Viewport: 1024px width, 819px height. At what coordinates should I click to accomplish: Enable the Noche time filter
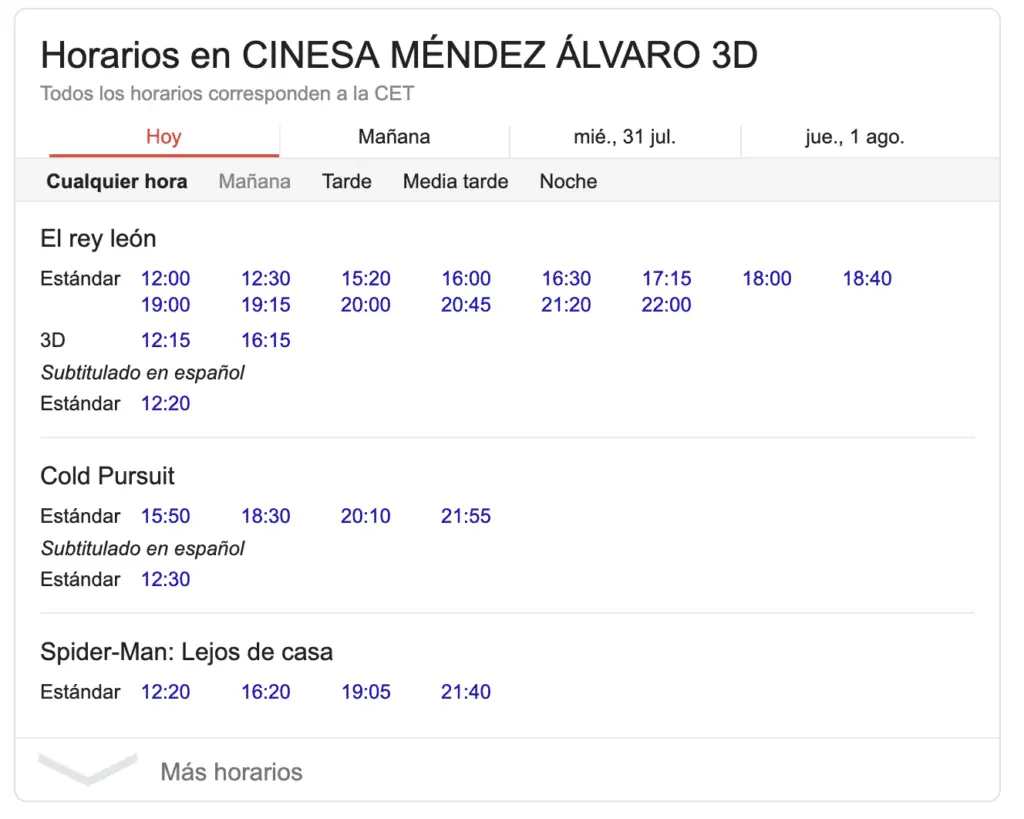(x=567, y=181)
